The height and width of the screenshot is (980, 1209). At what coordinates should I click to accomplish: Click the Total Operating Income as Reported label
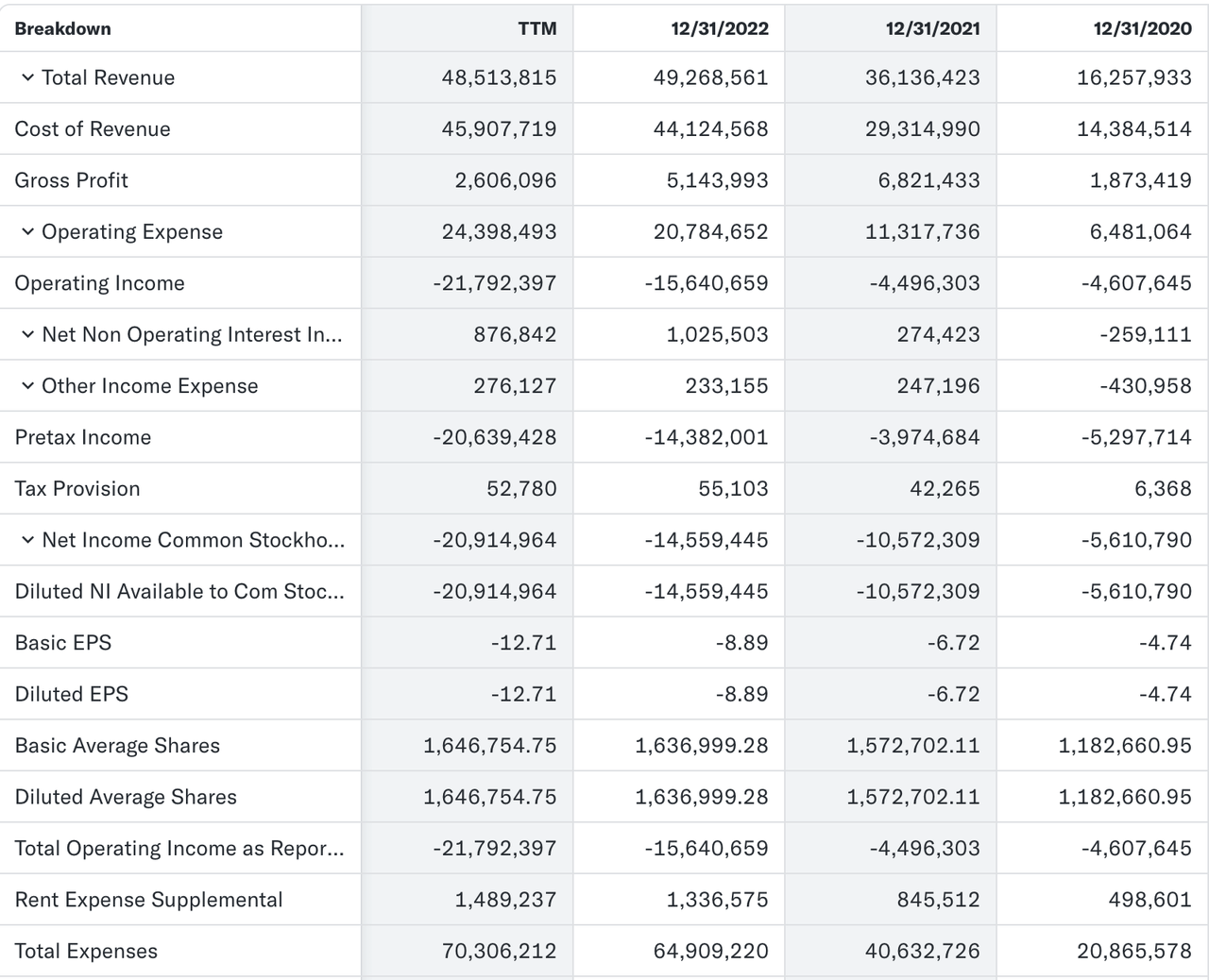[179, 848]
